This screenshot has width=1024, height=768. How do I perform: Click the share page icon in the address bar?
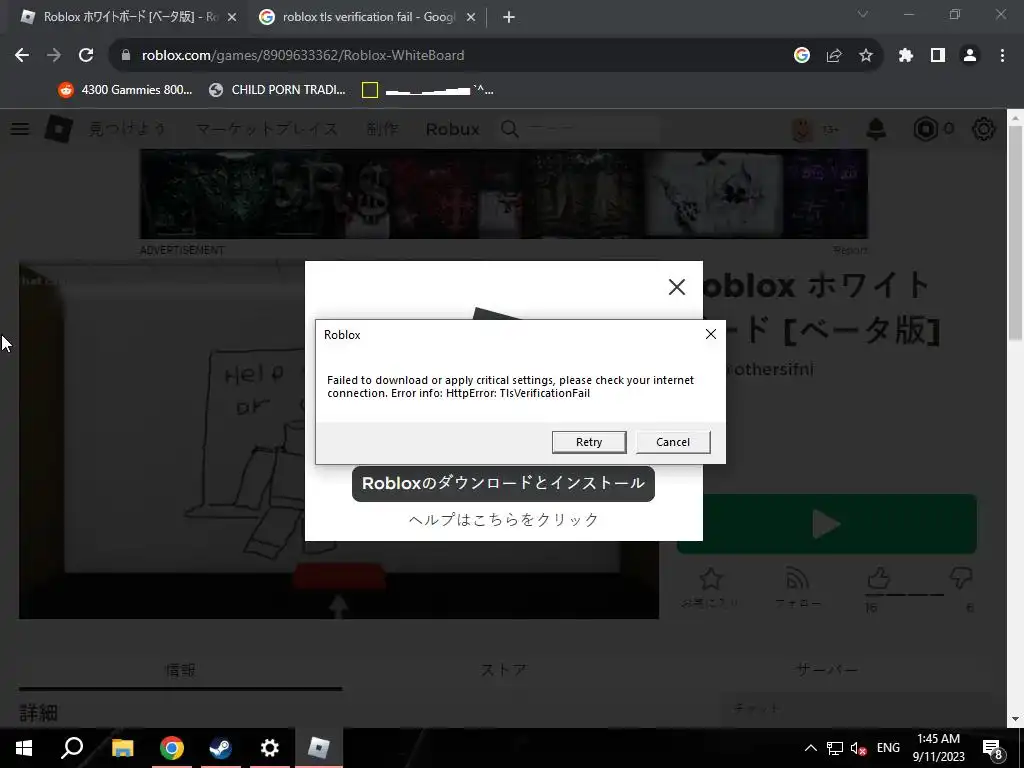pos(834,56)
